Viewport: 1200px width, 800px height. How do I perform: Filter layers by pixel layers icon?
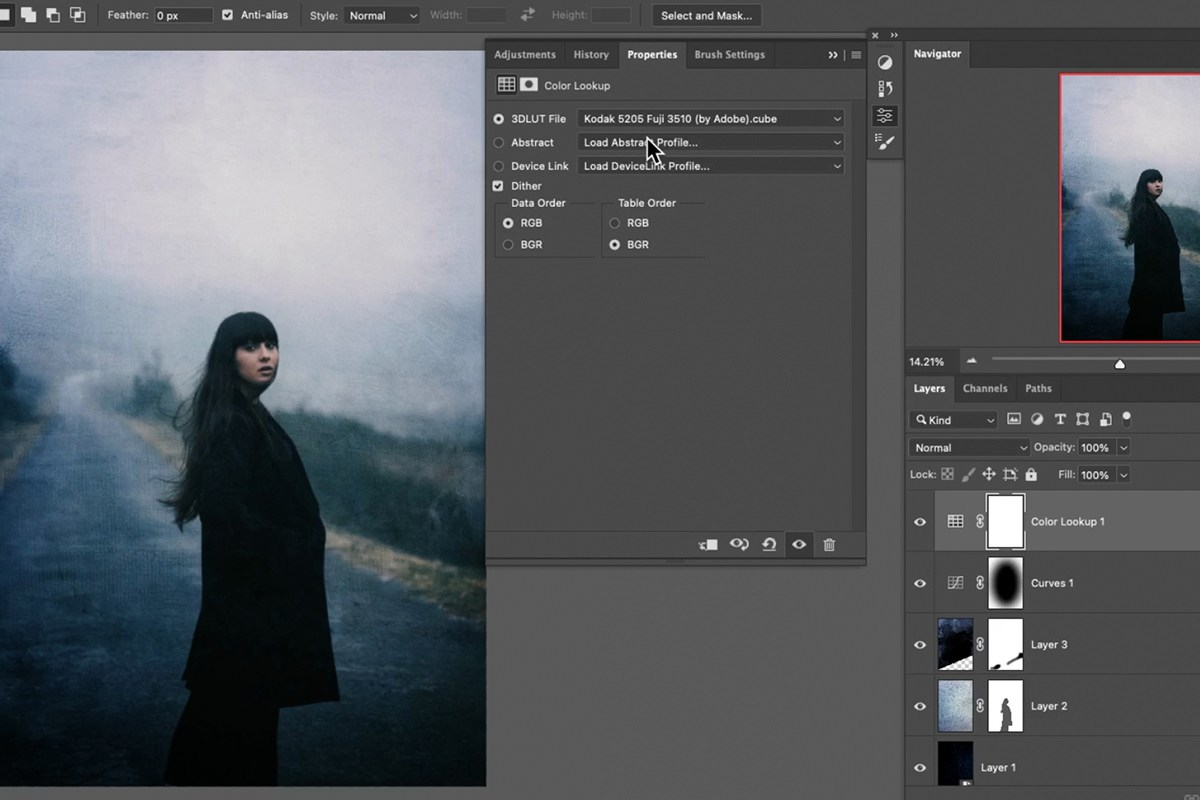[x=1014, y=419]
